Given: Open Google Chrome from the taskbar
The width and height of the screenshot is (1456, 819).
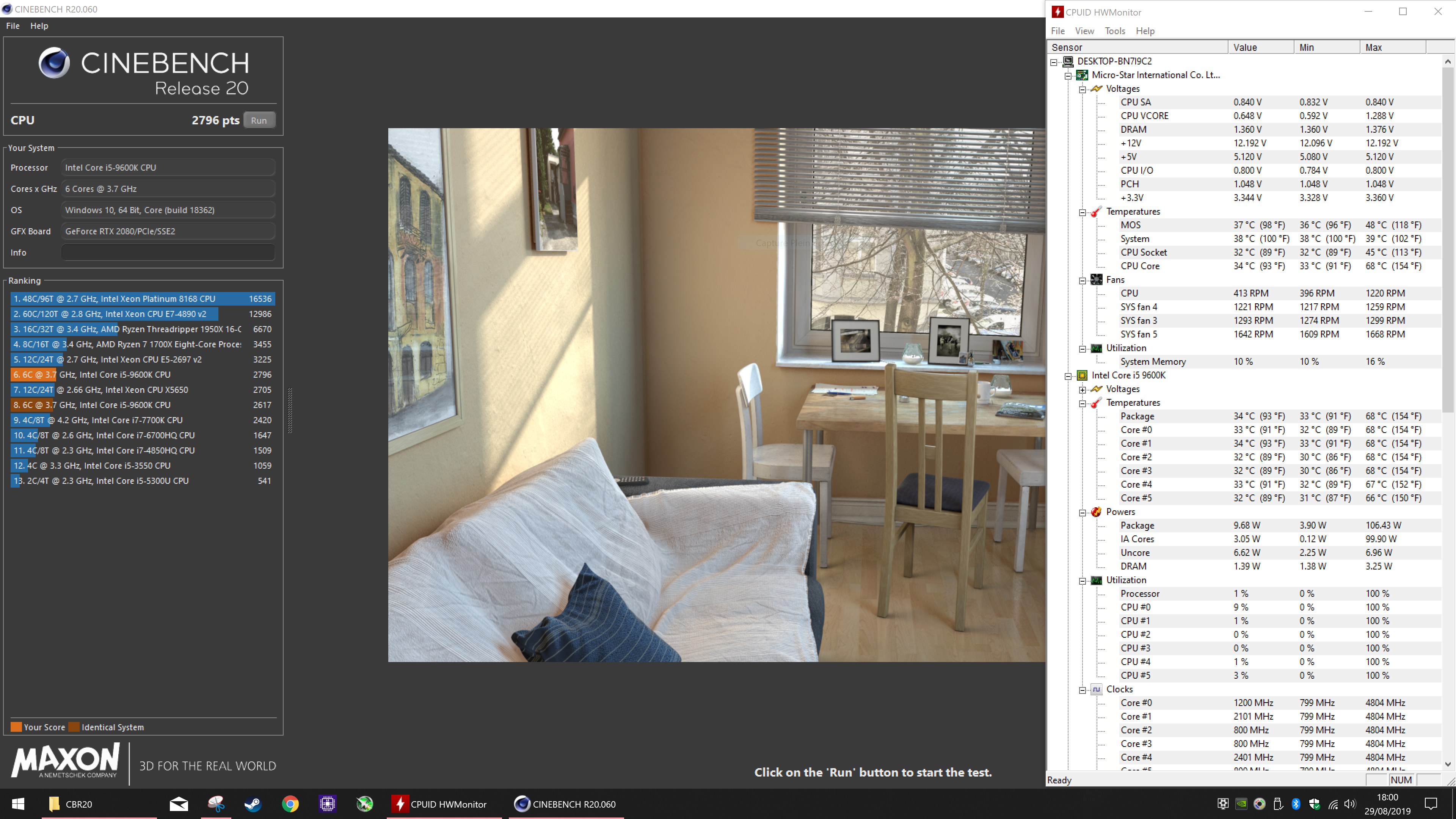Looking at the screenshot, I should point(290,804).
